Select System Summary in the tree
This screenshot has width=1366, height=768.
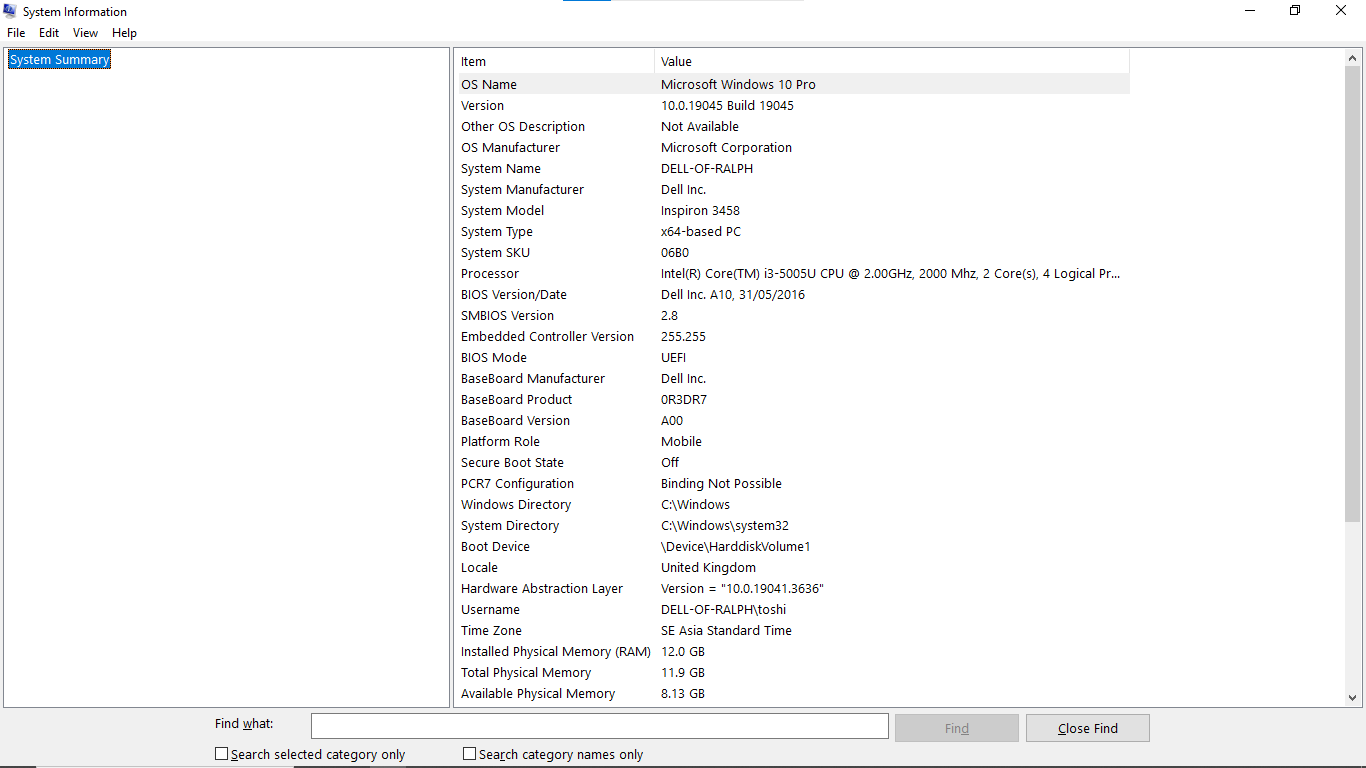(x=59, y=60)
